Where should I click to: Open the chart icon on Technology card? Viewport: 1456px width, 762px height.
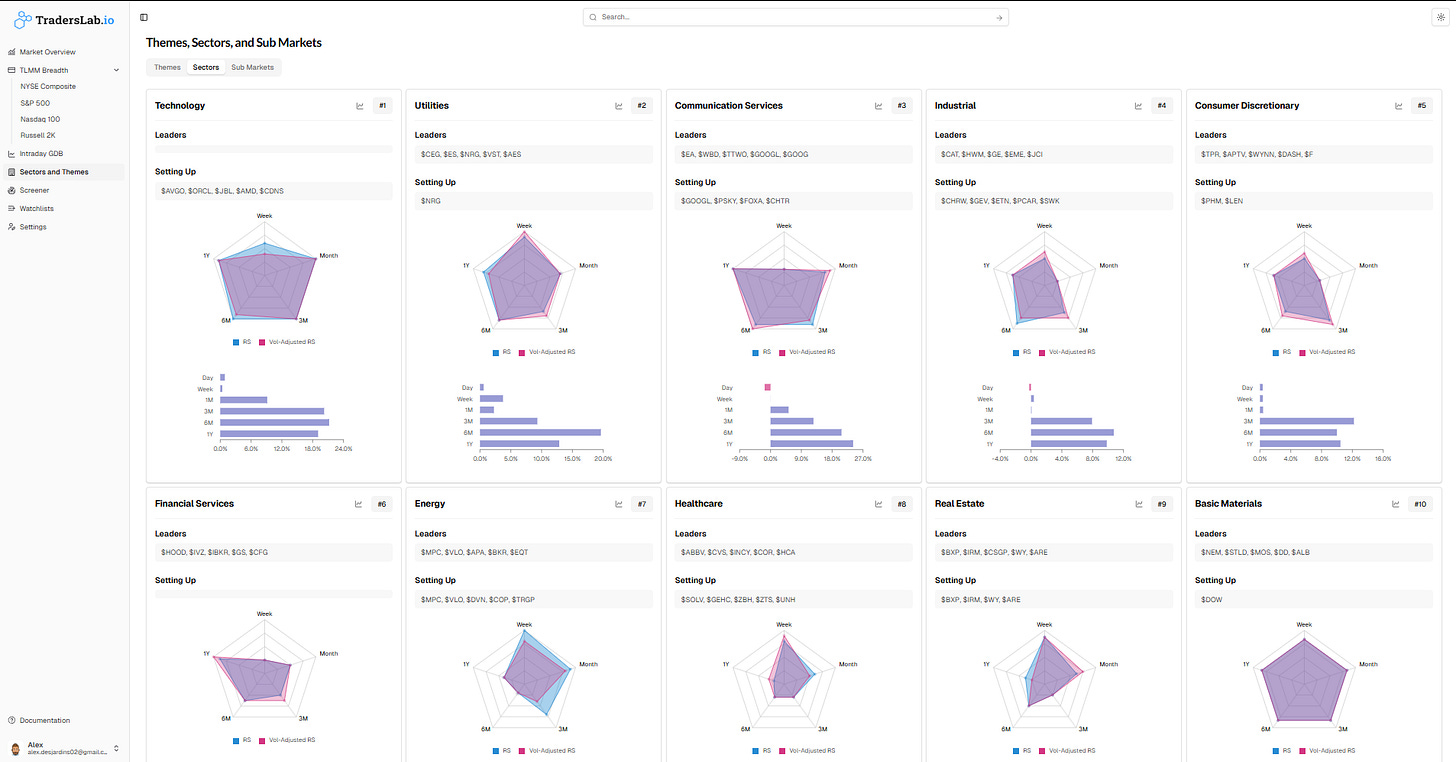[x=359, y=105]
